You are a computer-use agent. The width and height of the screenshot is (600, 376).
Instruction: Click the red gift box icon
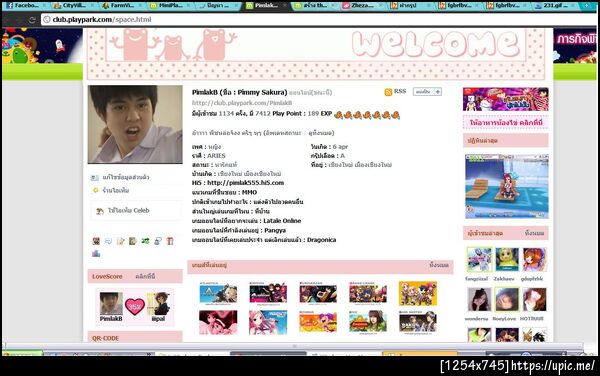click(x=170, y=241)
